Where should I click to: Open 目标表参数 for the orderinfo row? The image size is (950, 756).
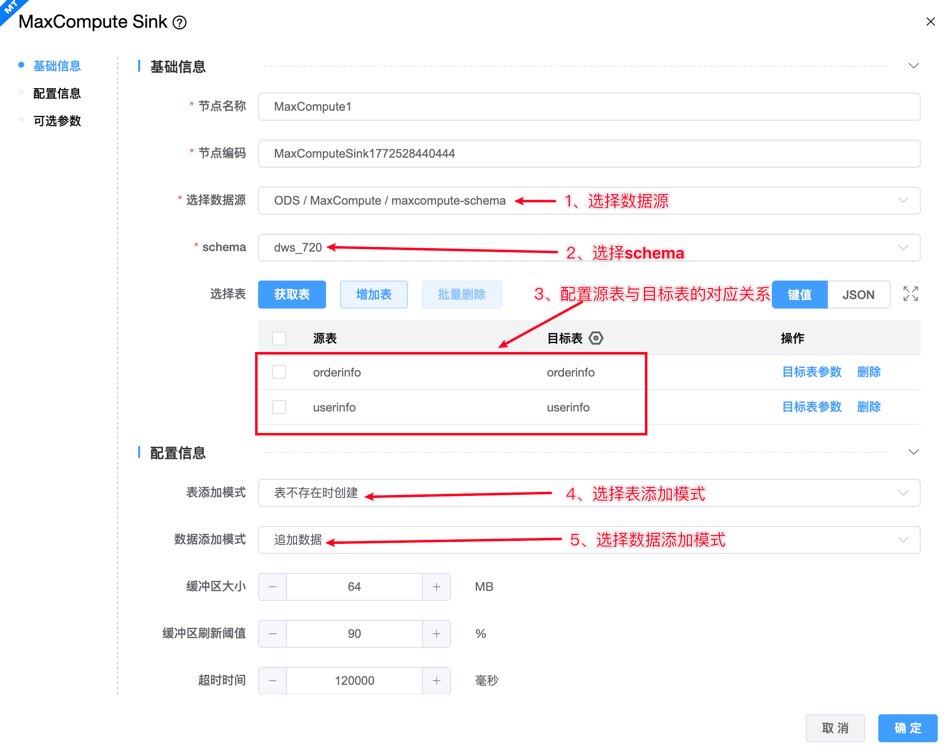pos(811,372)
